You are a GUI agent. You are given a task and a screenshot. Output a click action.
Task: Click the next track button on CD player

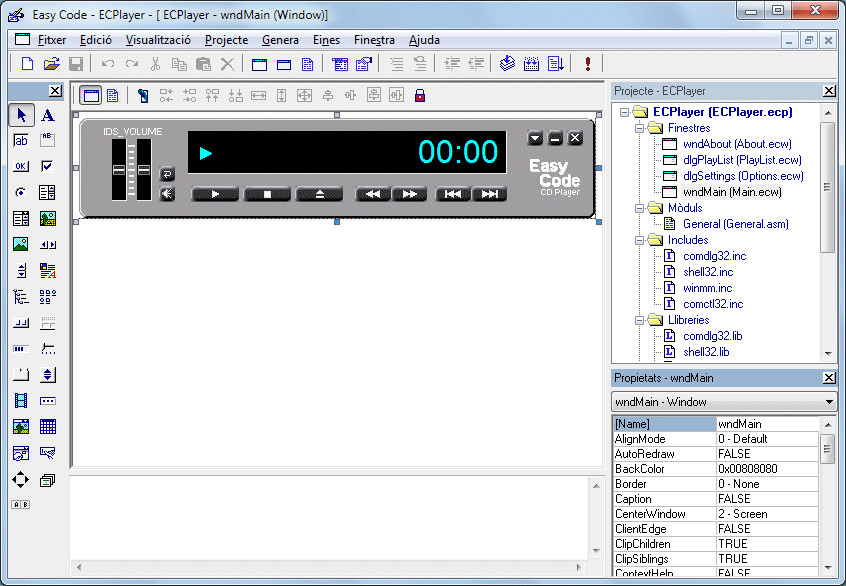(x=489, y=194)
